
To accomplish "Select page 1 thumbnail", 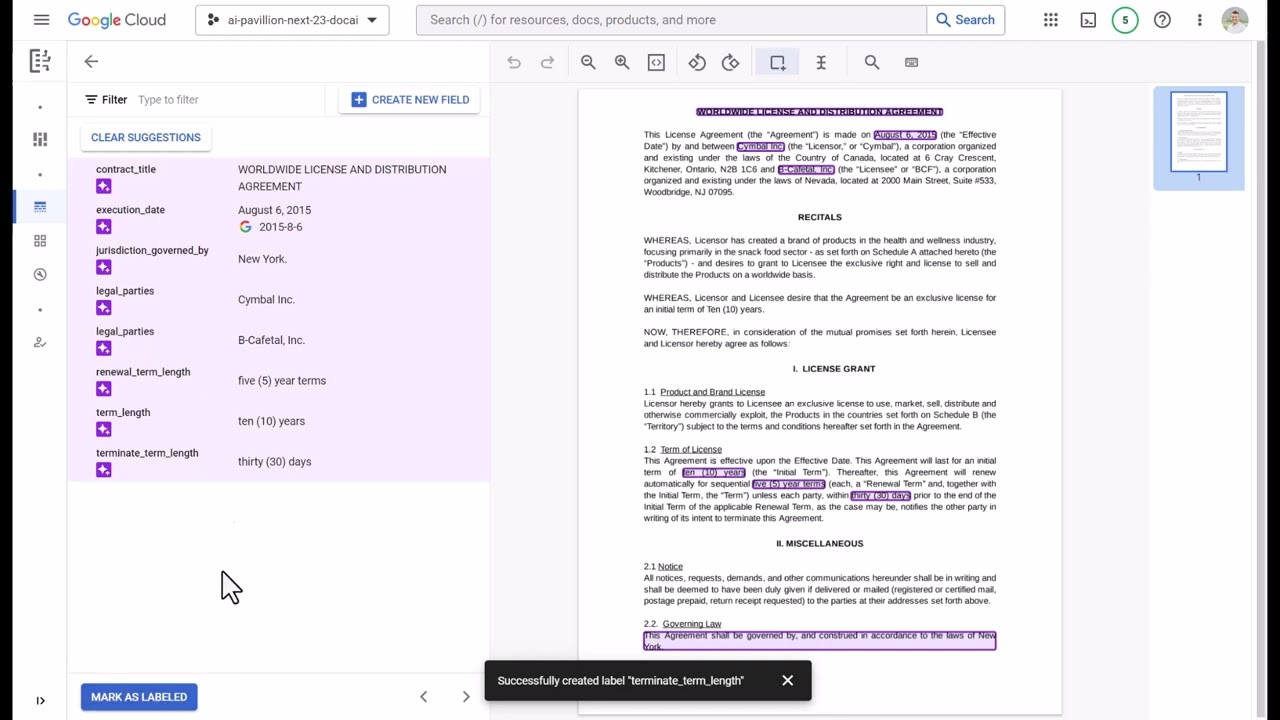I will click(1198, 132).
